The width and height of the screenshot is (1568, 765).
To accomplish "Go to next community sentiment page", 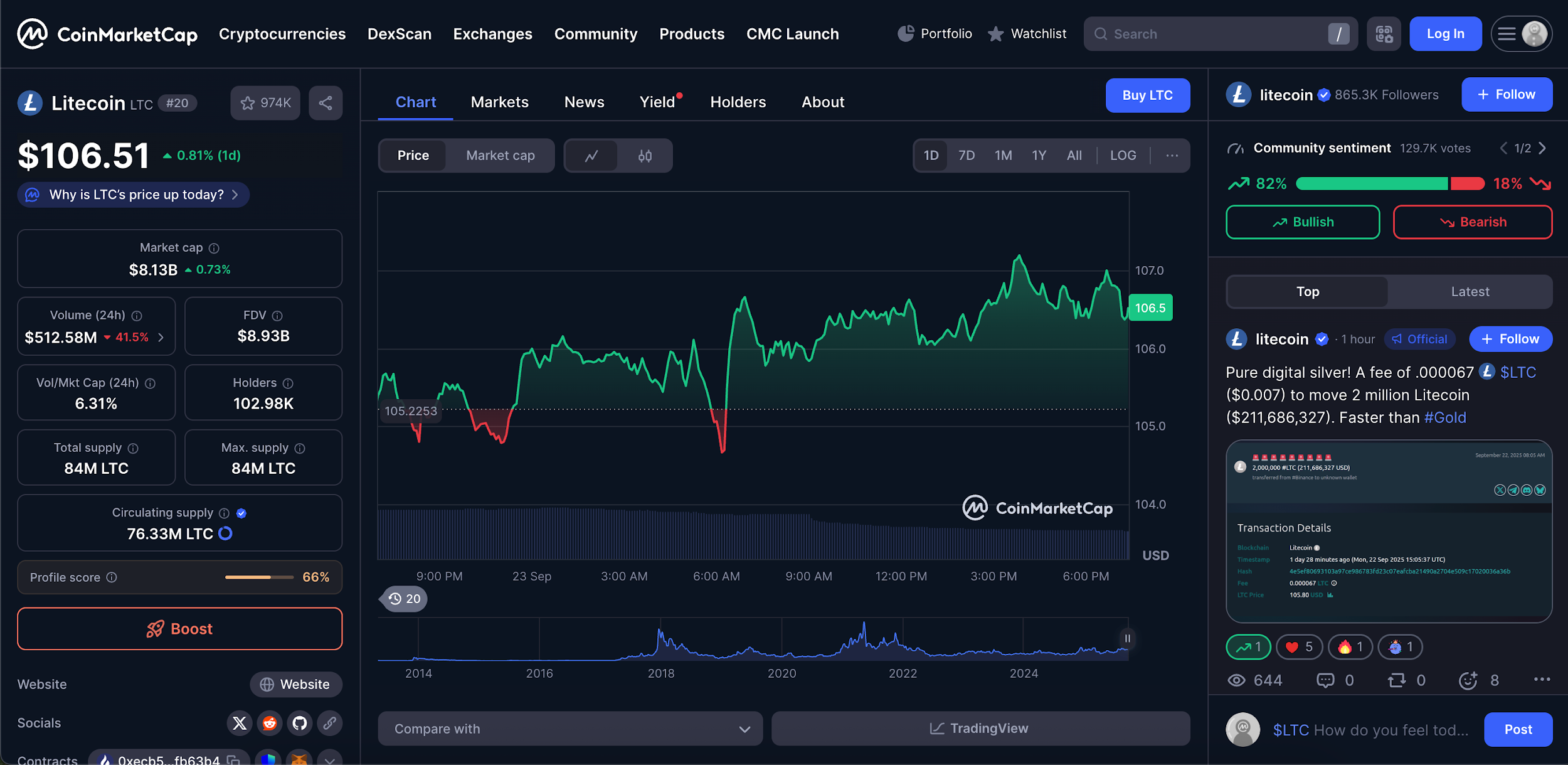I will (x=1543, y=148).
